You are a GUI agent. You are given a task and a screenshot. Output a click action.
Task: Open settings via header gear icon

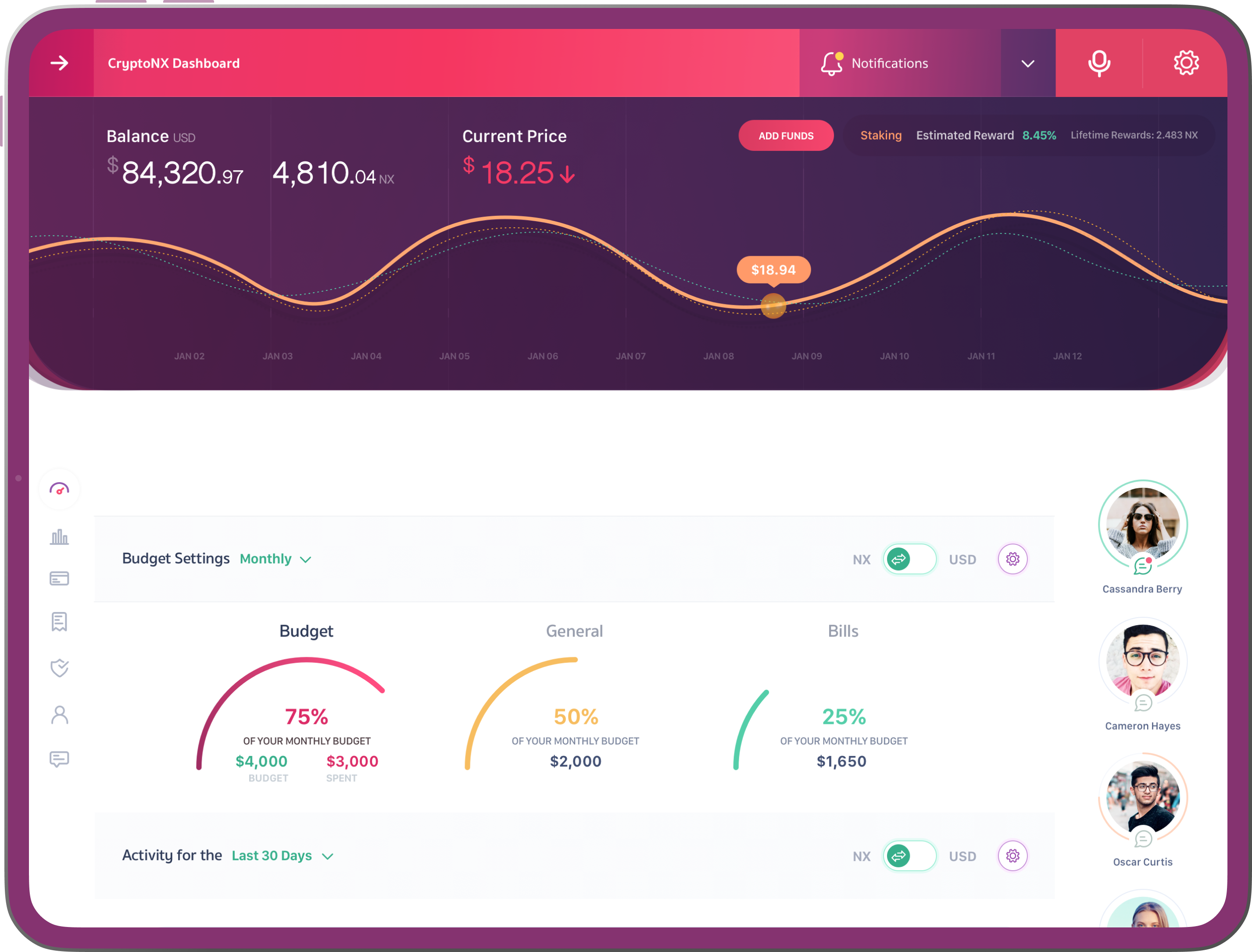click(1186, 63)
